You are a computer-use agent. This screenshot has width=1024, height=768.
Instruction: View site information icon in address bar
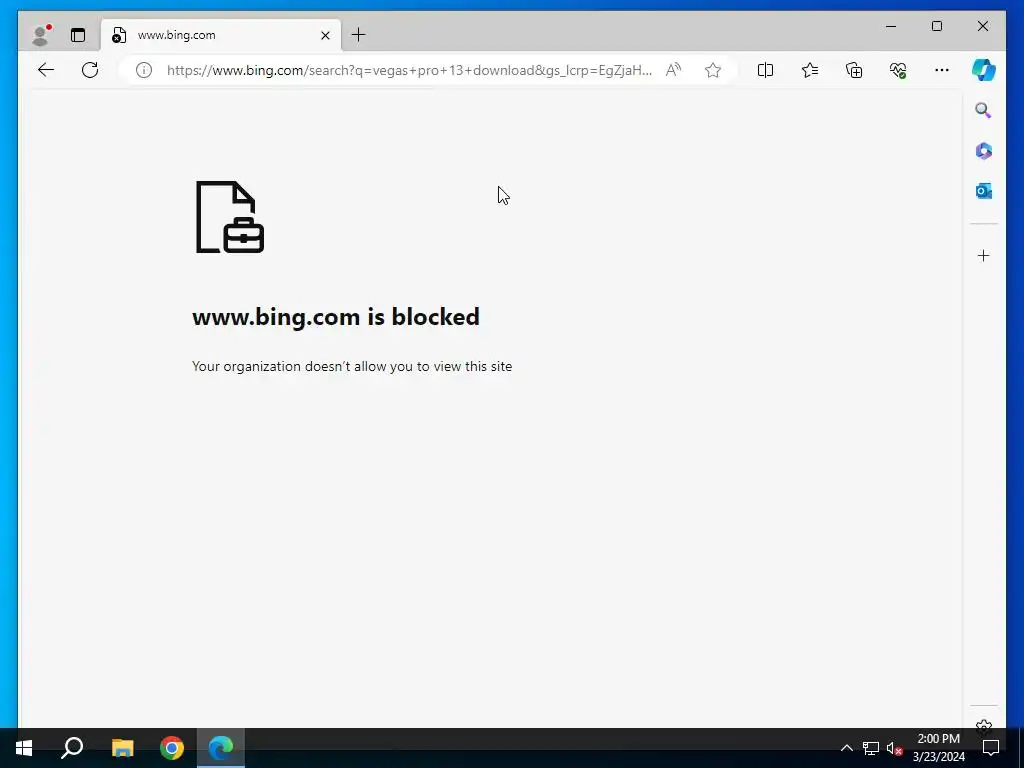[x=144, y=70]
